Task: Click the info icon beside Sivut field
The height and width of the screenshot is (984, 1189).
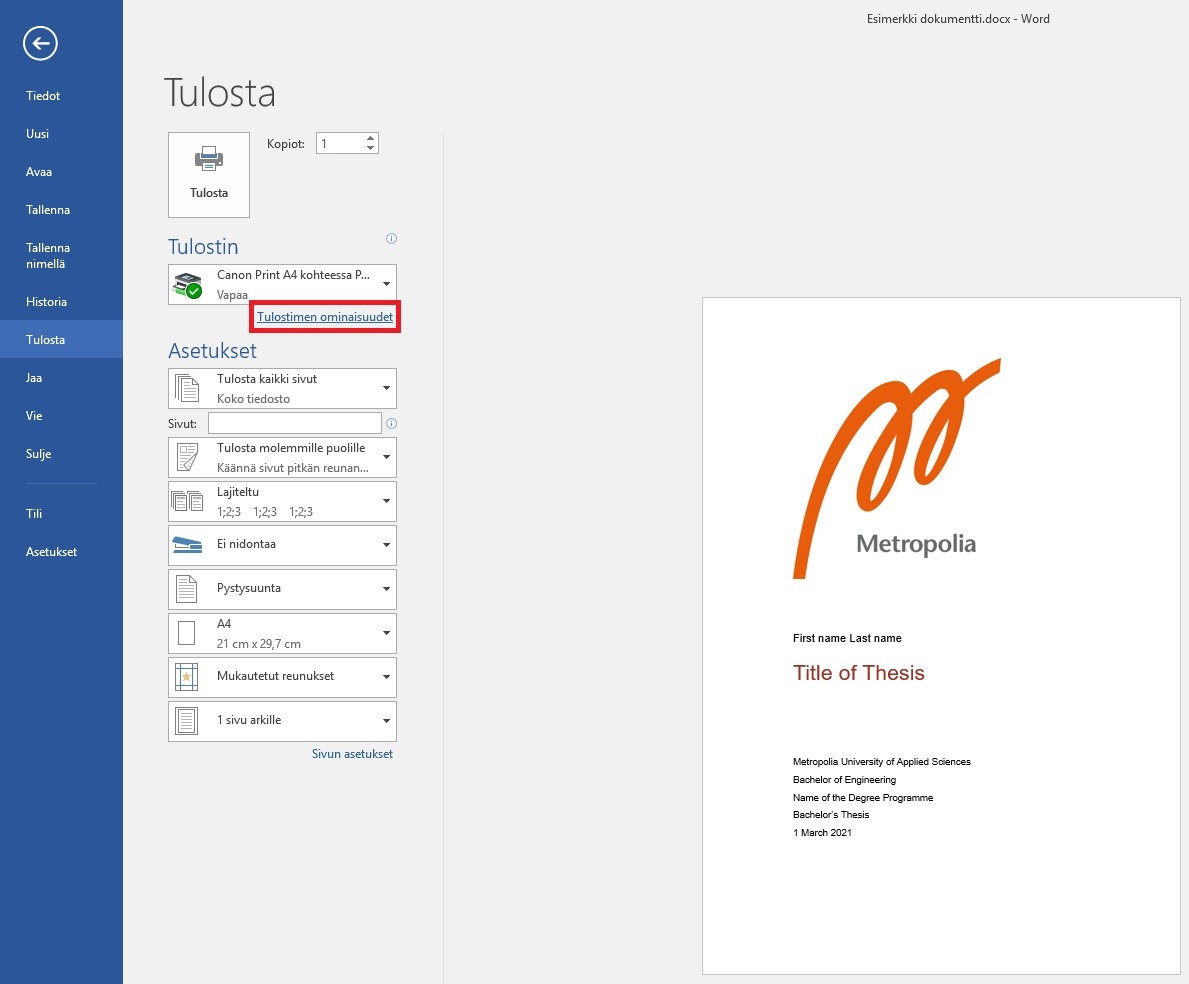Action: (391, 424)
